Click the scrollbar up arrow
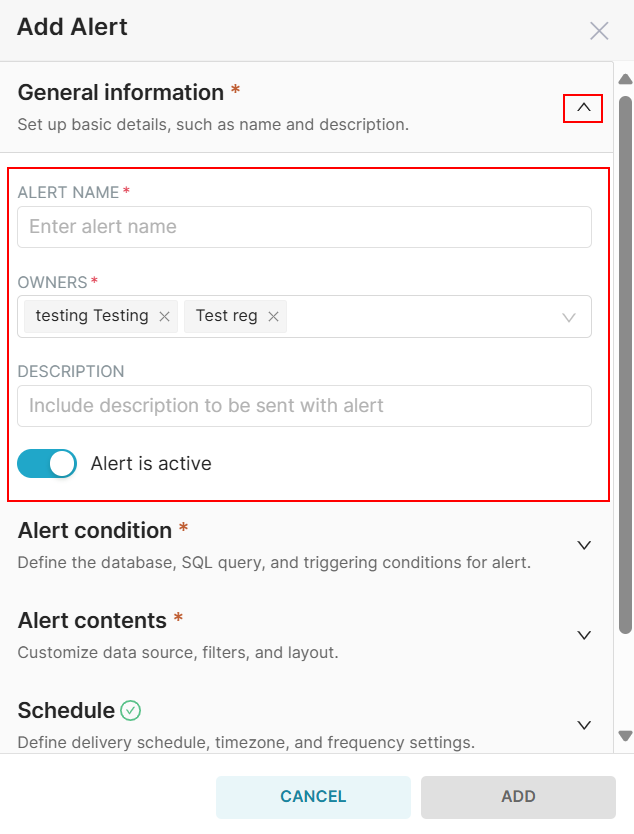The width and height of the screenshot is (634, 834). pyautogui.click(x=626, y=79)
